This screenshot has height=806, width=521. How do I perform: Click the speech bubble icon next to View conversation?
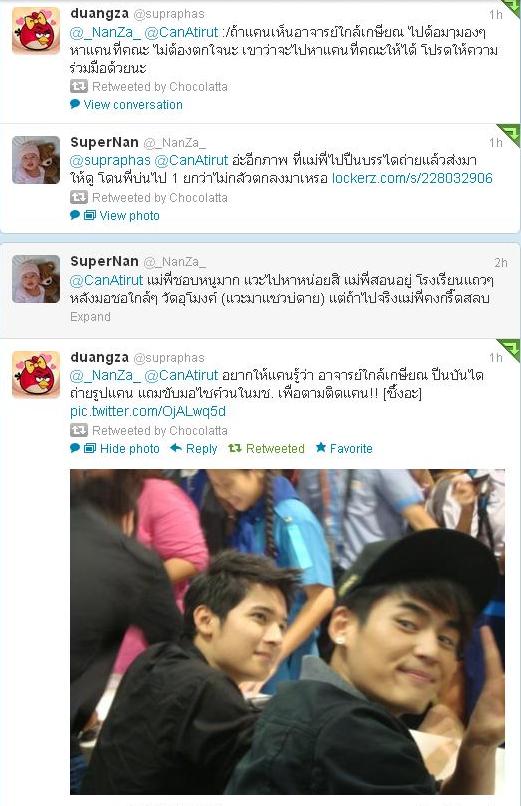75,104
